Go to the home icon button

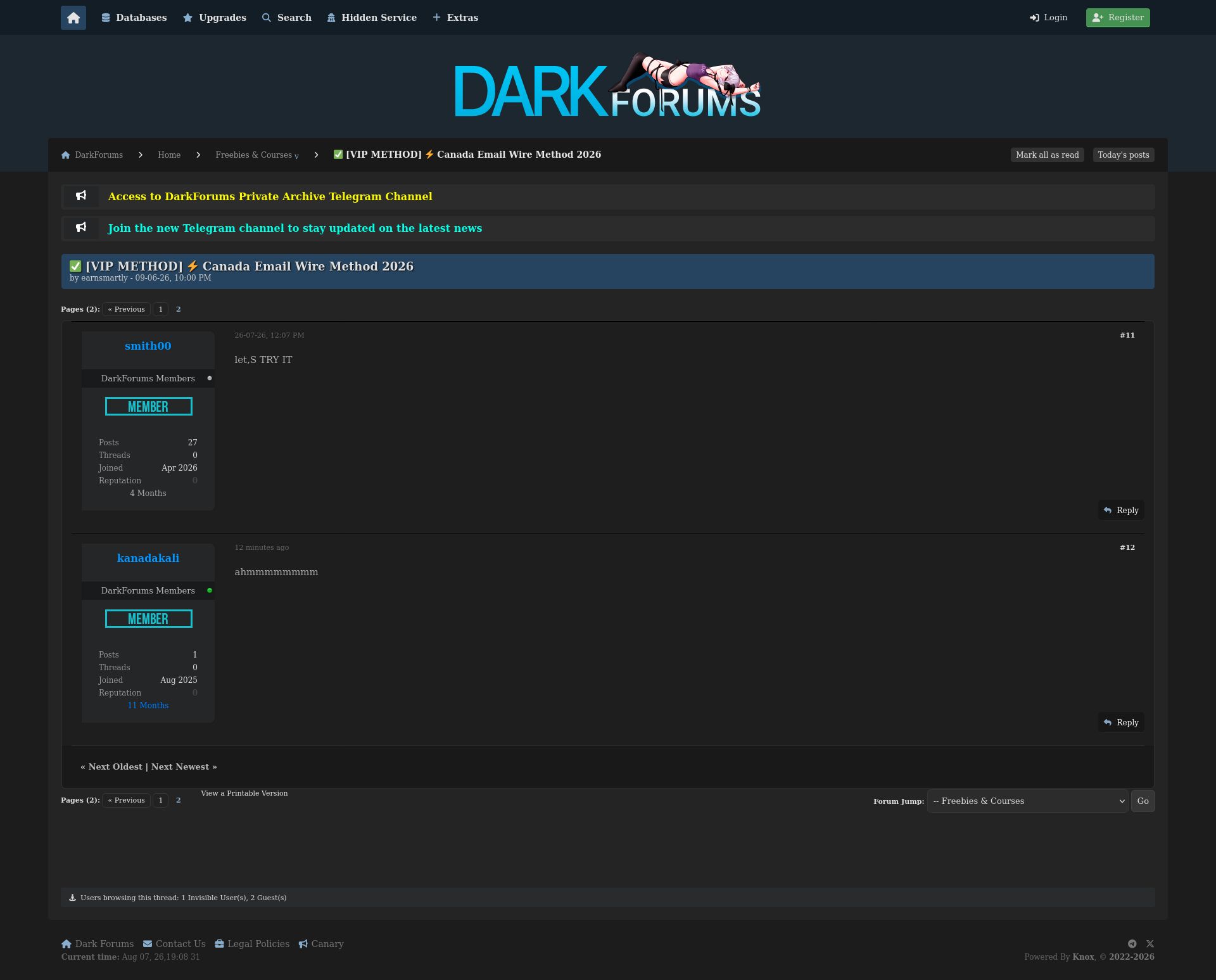[73, 18]
